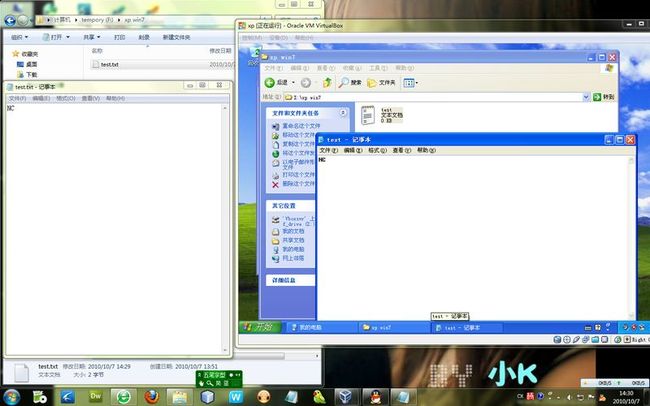Open the Organize (组织) dropdown in Windows 7 Explorer
Image resolution: width=650 pixels, height=406 pixels.
coord(19,37)
